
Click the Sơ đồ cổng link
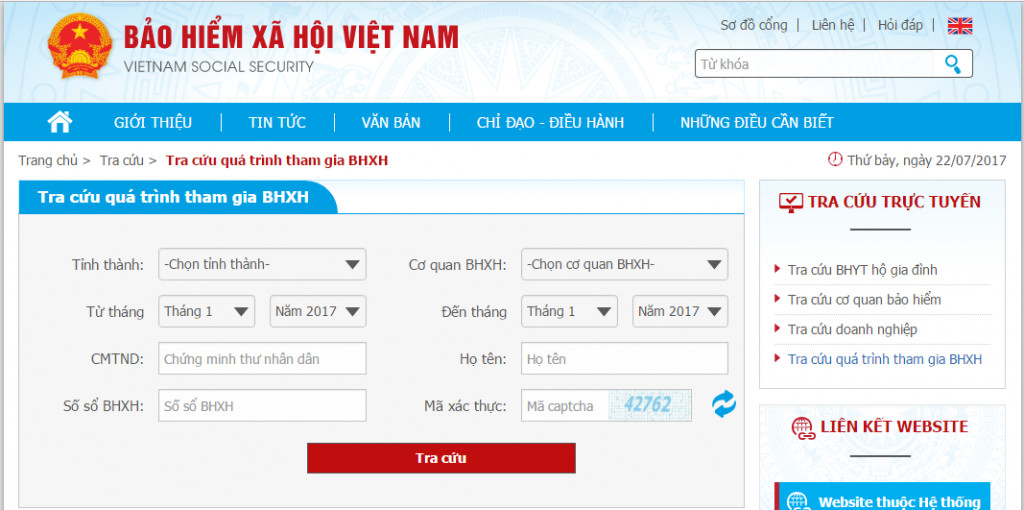754,25
